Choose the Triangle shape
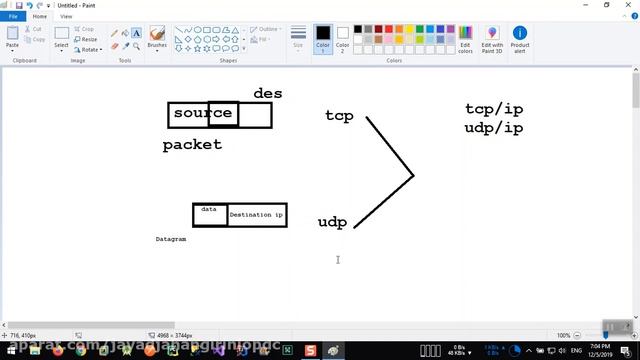This screenshot has height=360, width=640. point(236,30)
